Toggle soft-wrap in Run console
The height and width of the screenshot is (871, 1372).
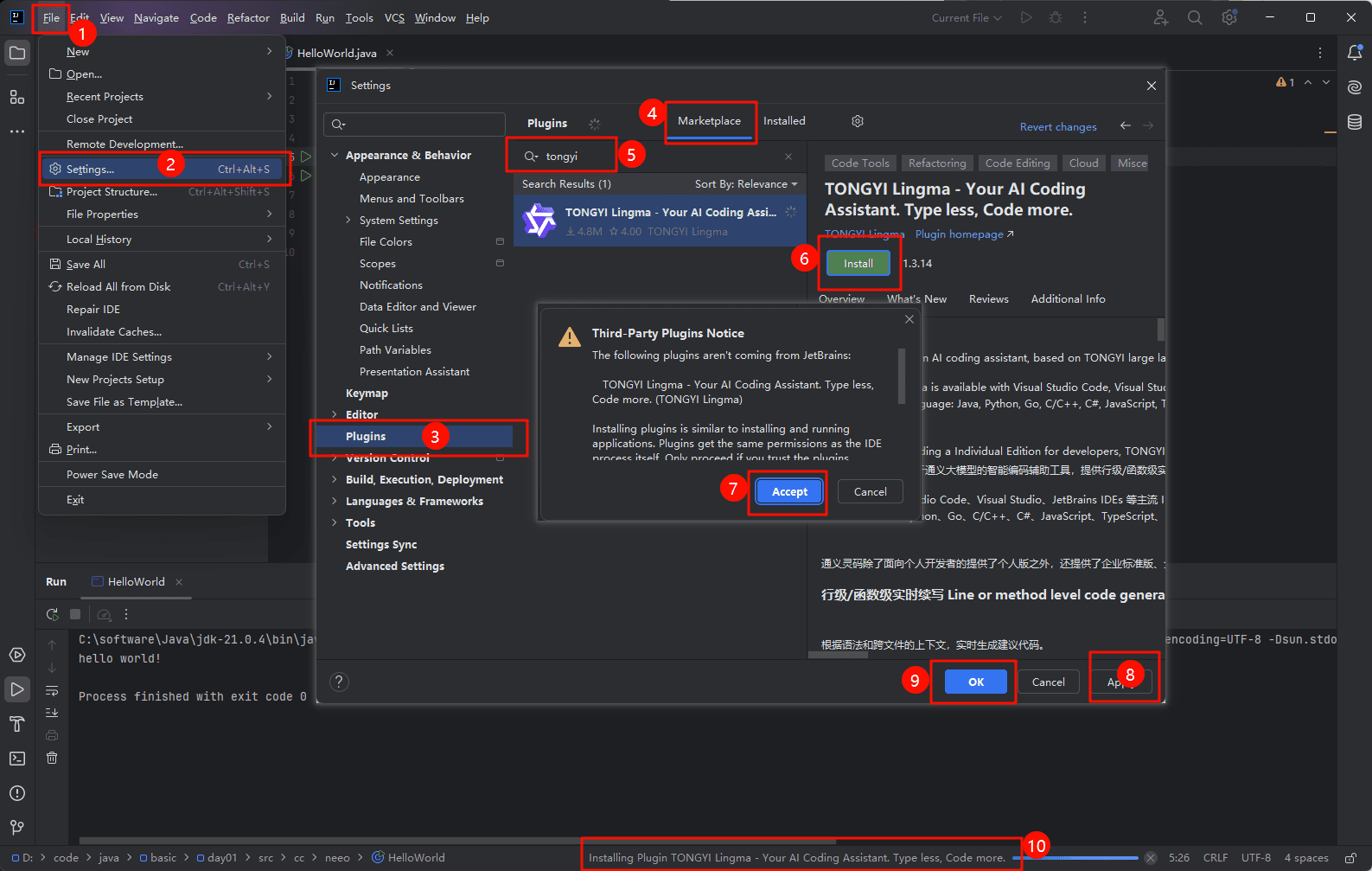coord(52,690)
